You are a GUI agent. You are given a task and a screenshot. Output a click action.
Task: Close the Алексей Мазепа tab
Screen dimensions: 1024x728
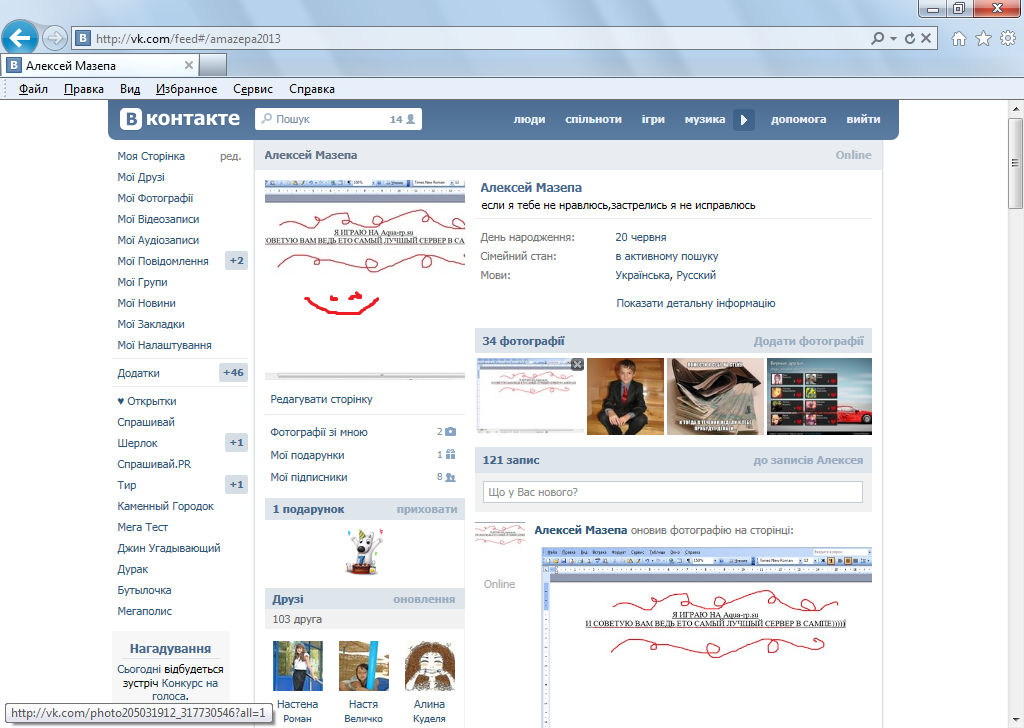coord(189,65)
